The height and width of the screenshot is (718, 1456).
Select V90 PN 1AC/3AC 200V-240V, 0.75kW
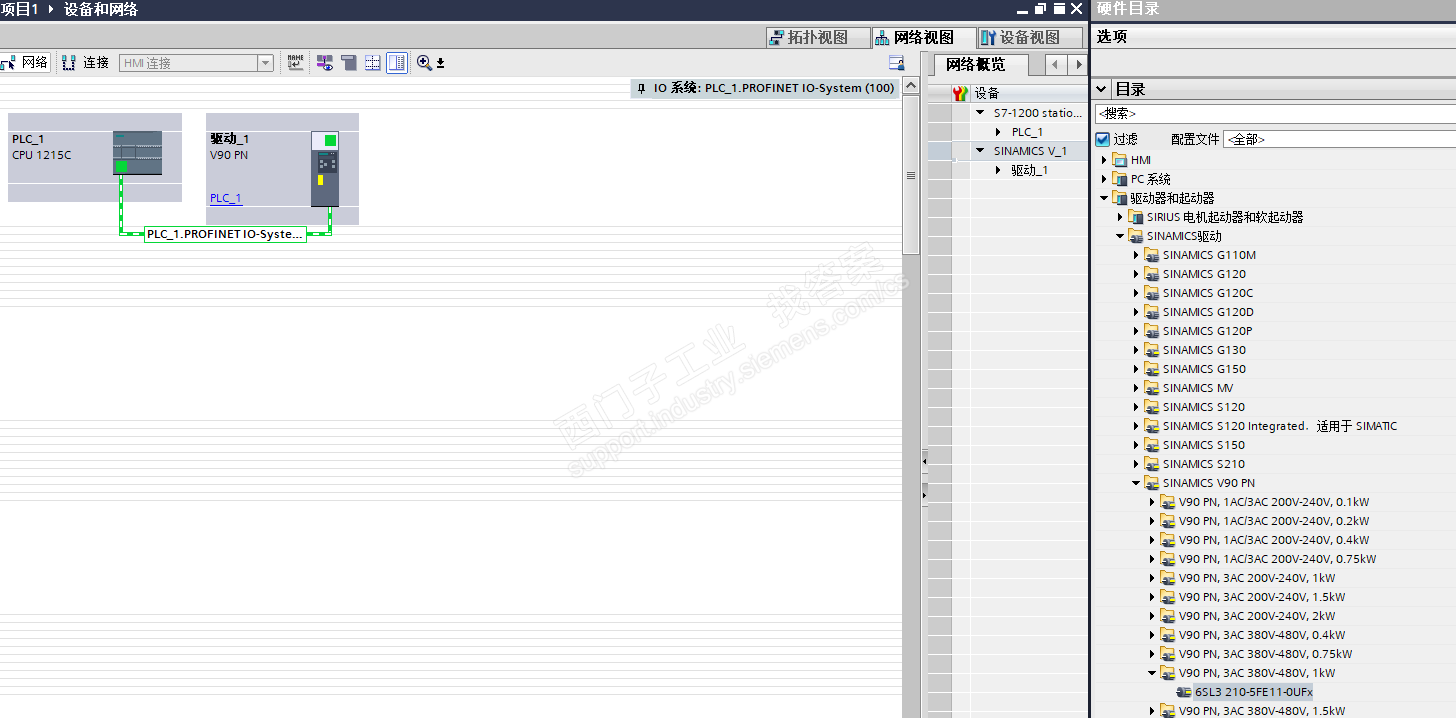coord(1277,559)
